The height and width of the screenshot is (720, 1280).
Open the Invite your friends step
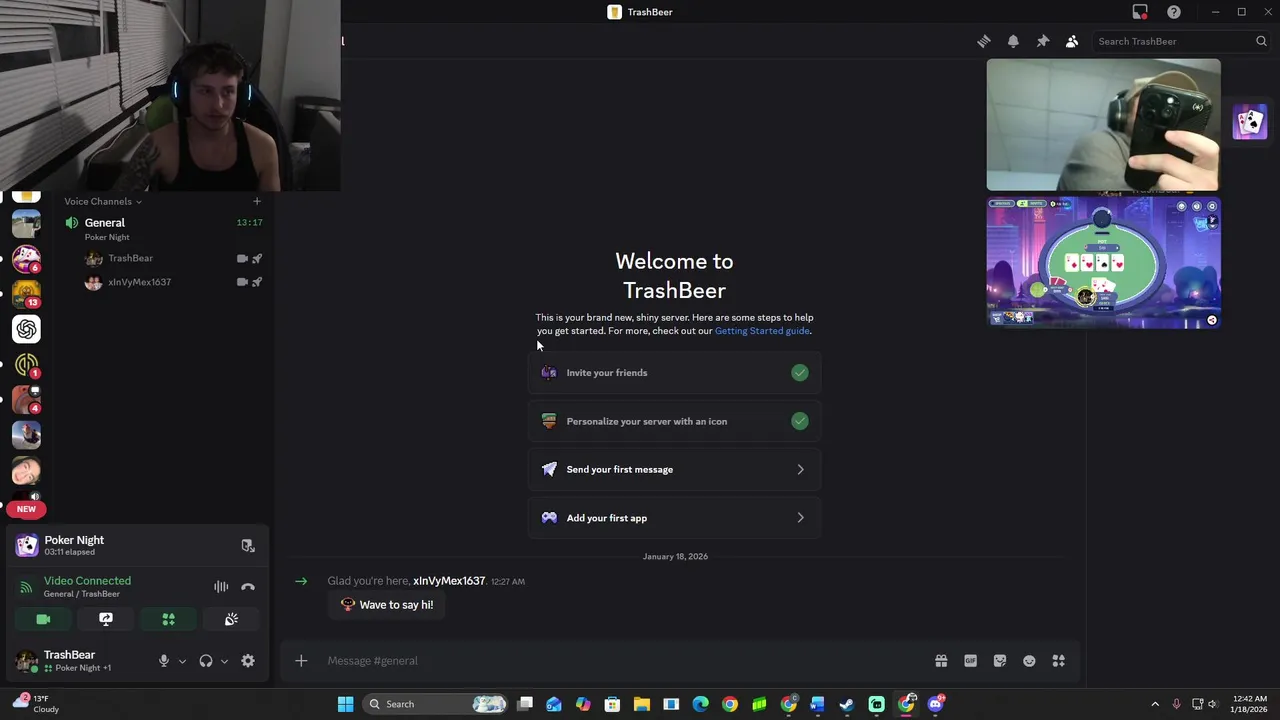tap(674, 373)
